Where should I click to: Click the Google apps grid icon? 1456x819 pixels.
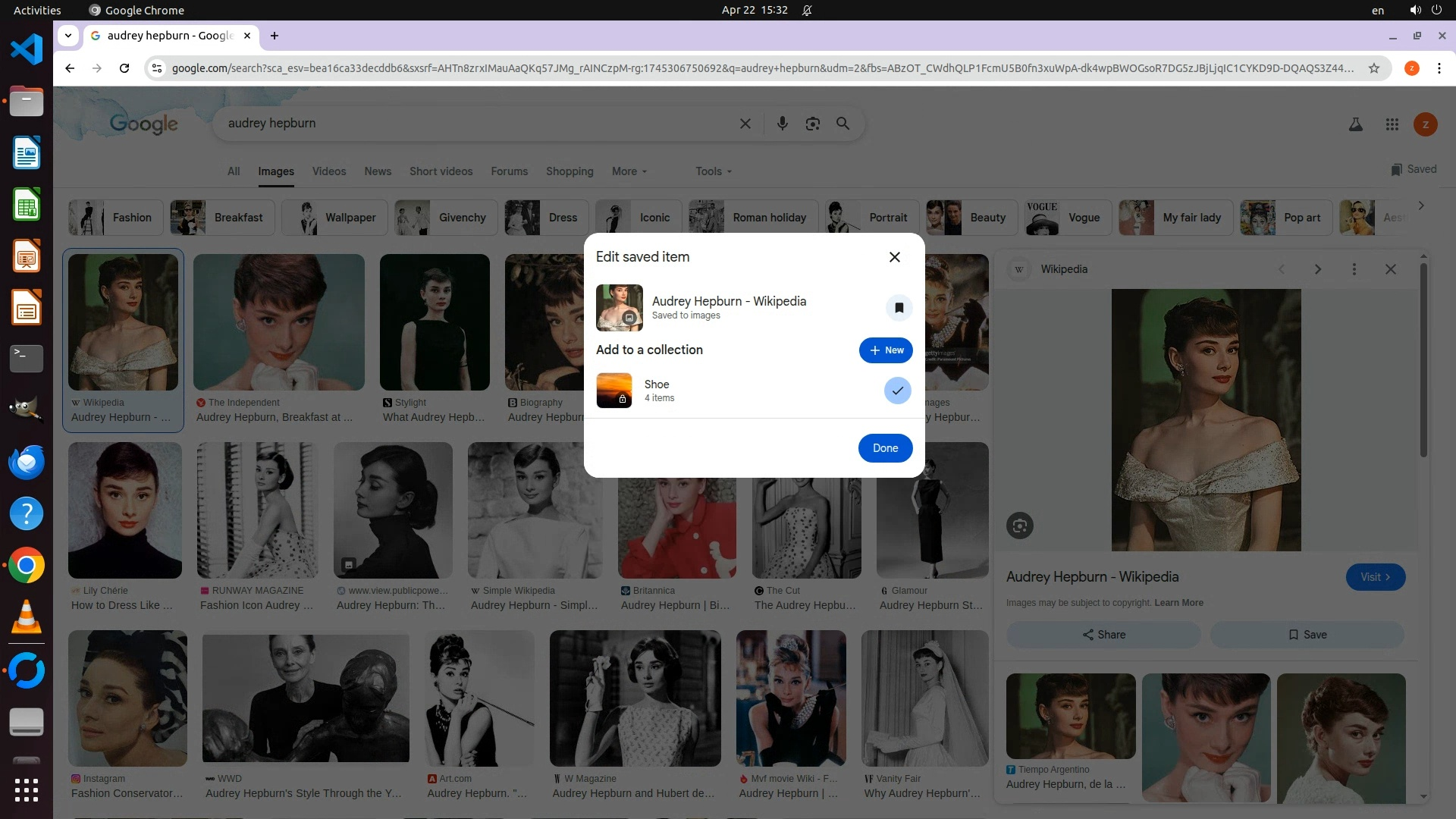[1392, 124]
